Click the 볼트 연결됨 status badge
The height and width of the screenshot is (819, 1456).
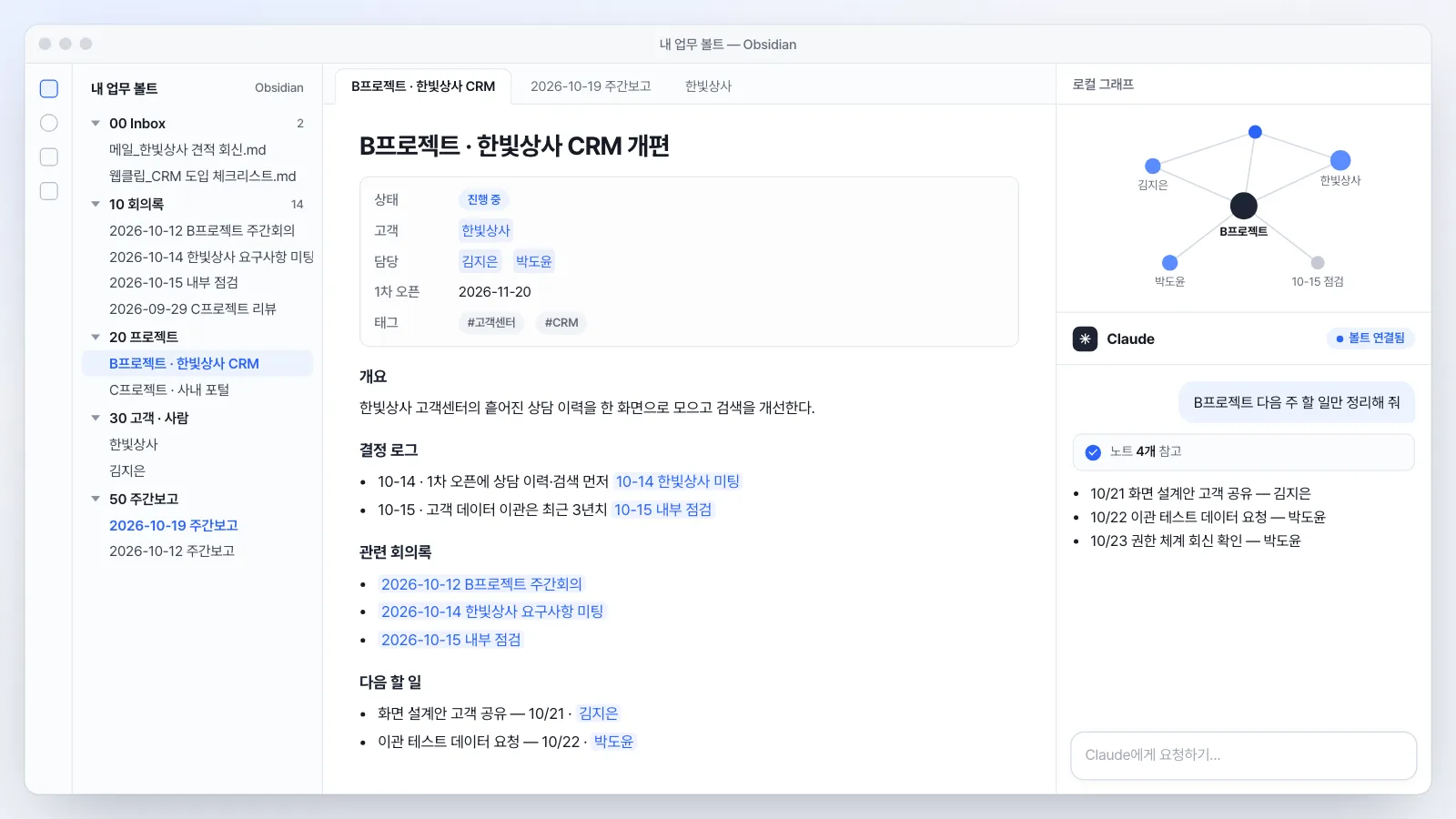(1370, 339)
